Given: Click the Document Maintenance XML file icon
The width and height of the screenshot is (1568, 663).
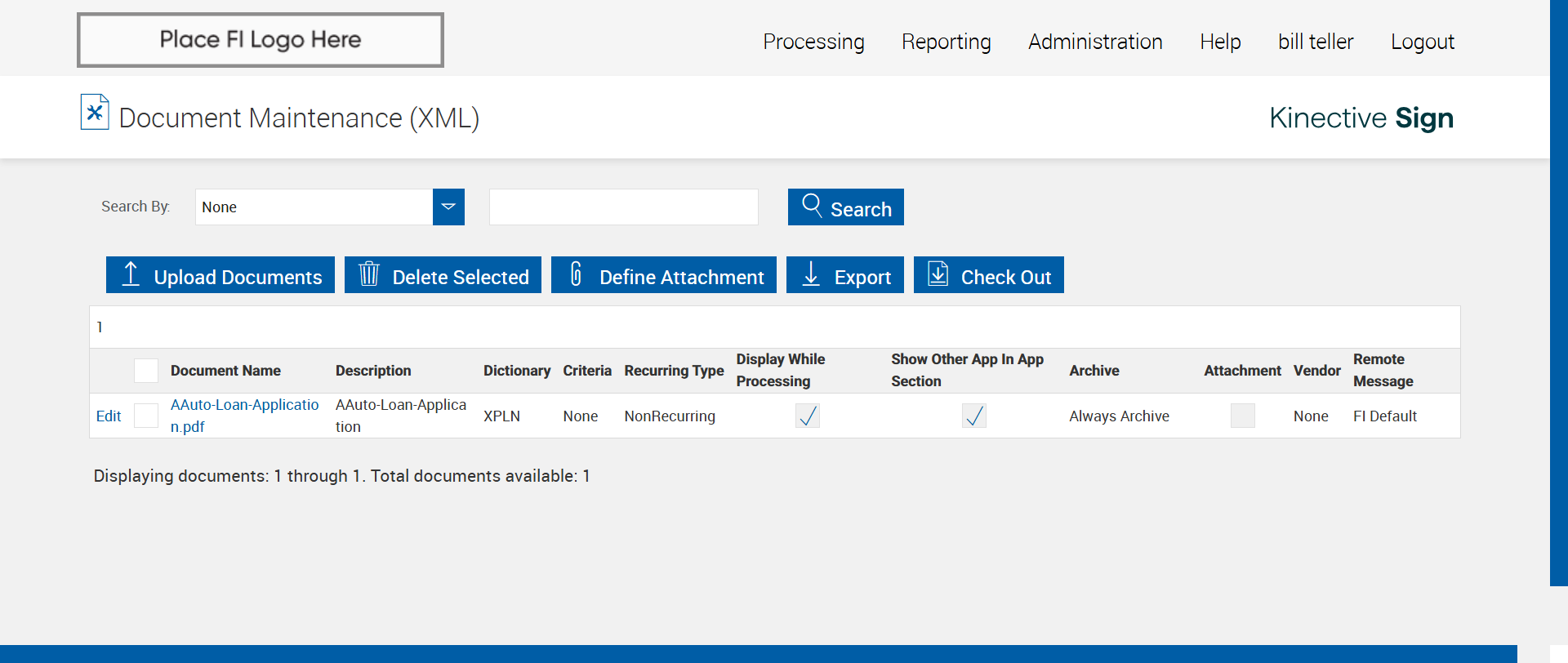Looking at the screenshot, I should (95, 113).
